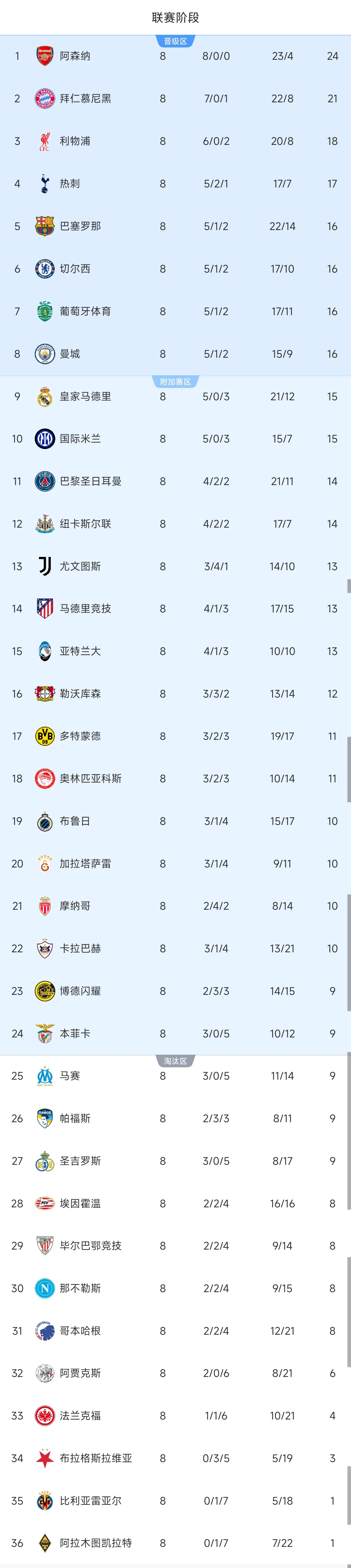Open team name 皇家马德里
Screen dimensions: 351x1568
85,396
